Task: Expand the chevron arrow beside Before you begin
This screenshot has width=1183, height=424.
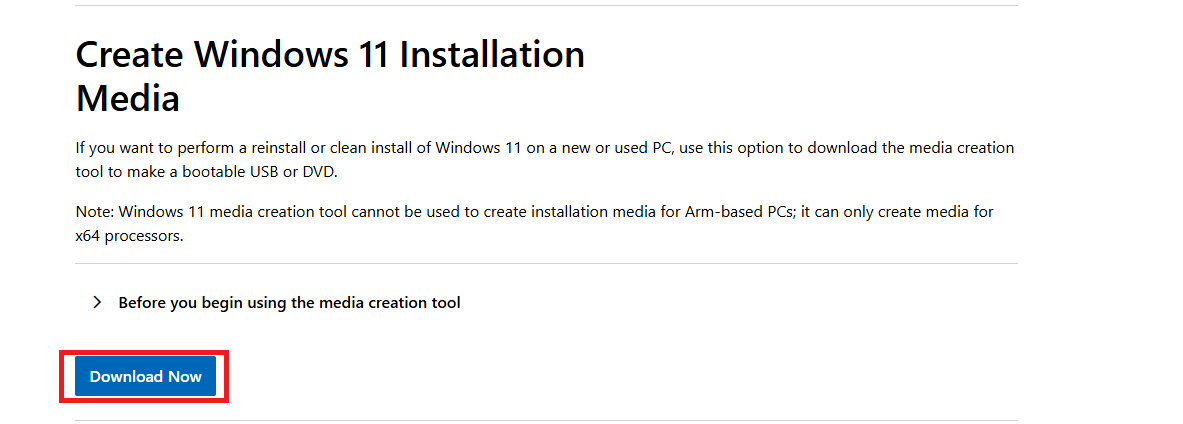Action: pos(97,302)
